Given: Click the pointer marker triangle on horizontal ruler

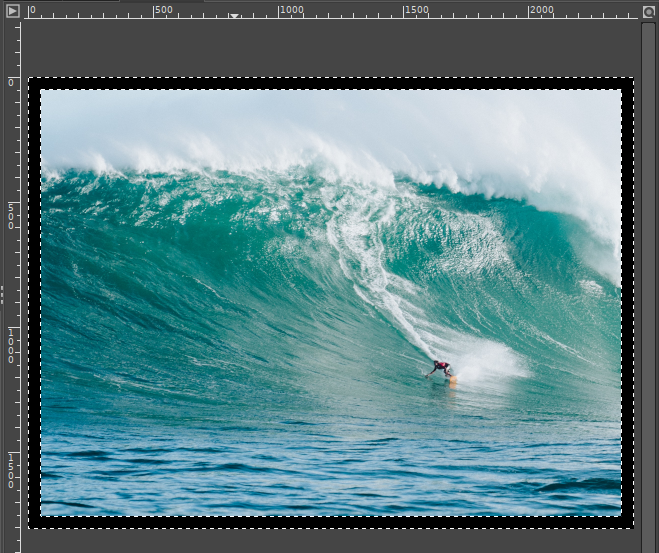Looking at the screenshot, I should [234, 15].
